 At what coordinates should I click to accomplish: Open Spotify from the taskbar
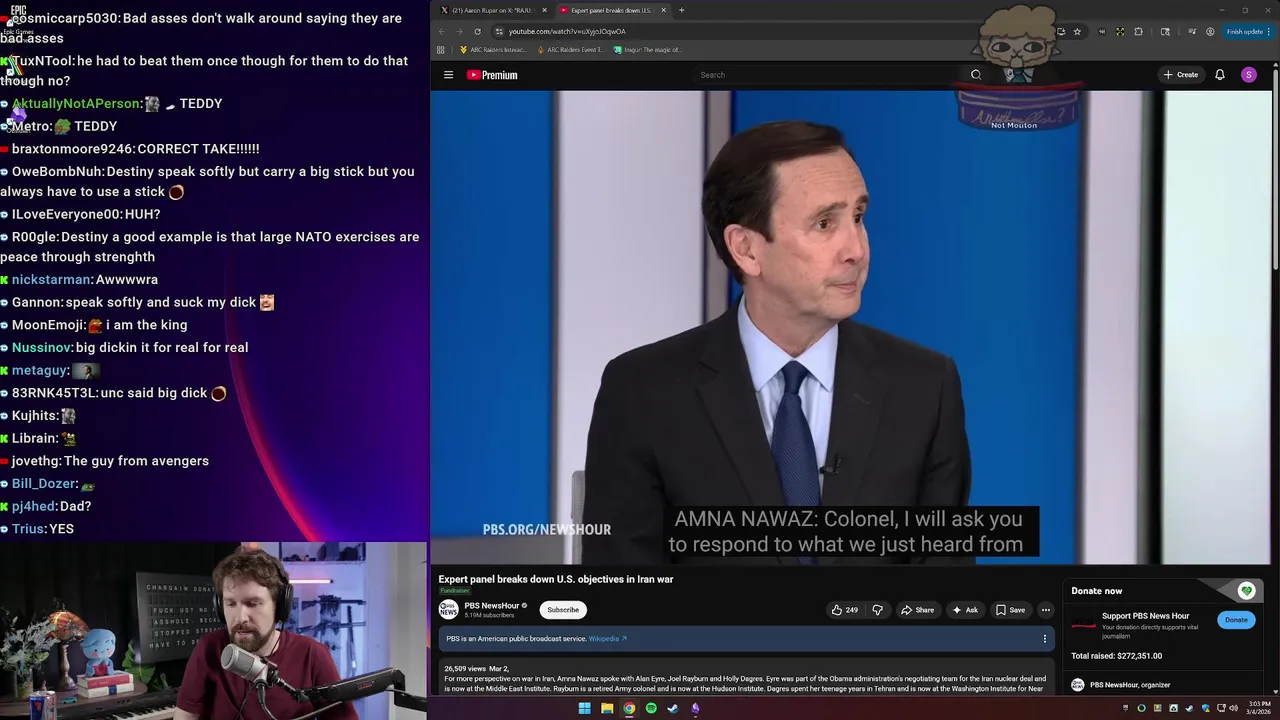(651, 708)
